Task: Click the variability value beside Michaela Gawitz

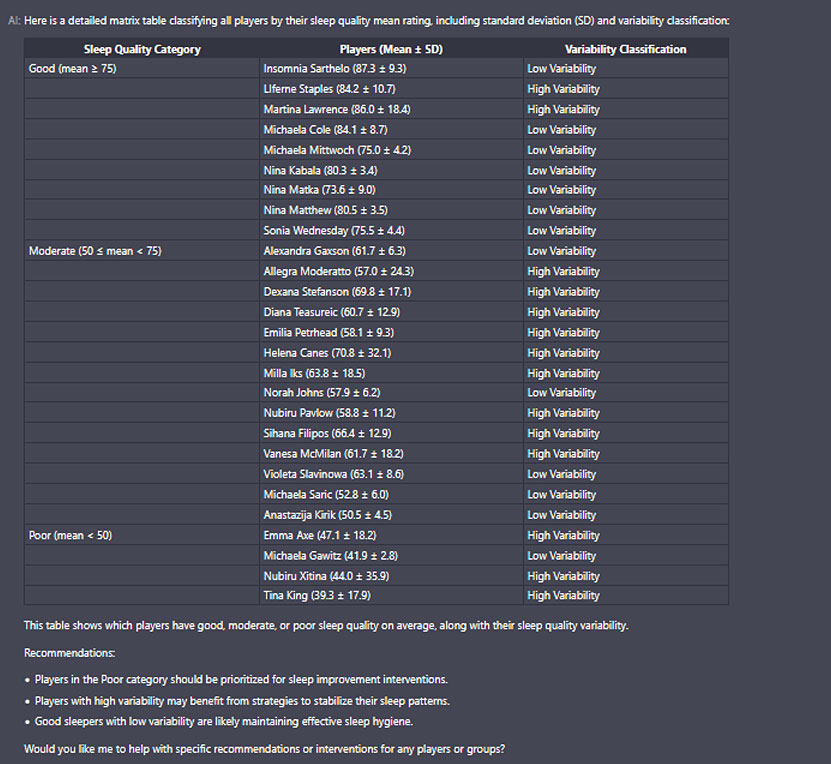Action: pyautogui.click(x=561, y=555)
